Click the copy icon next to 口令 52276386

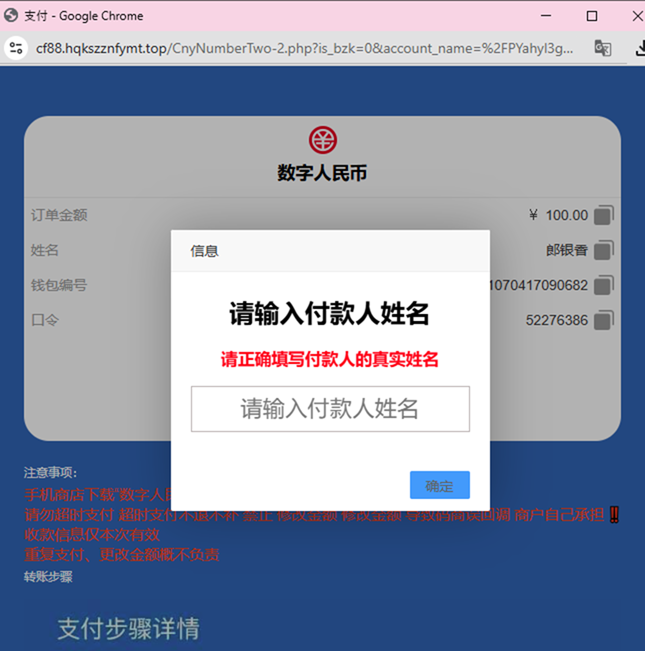pos(603,320)
